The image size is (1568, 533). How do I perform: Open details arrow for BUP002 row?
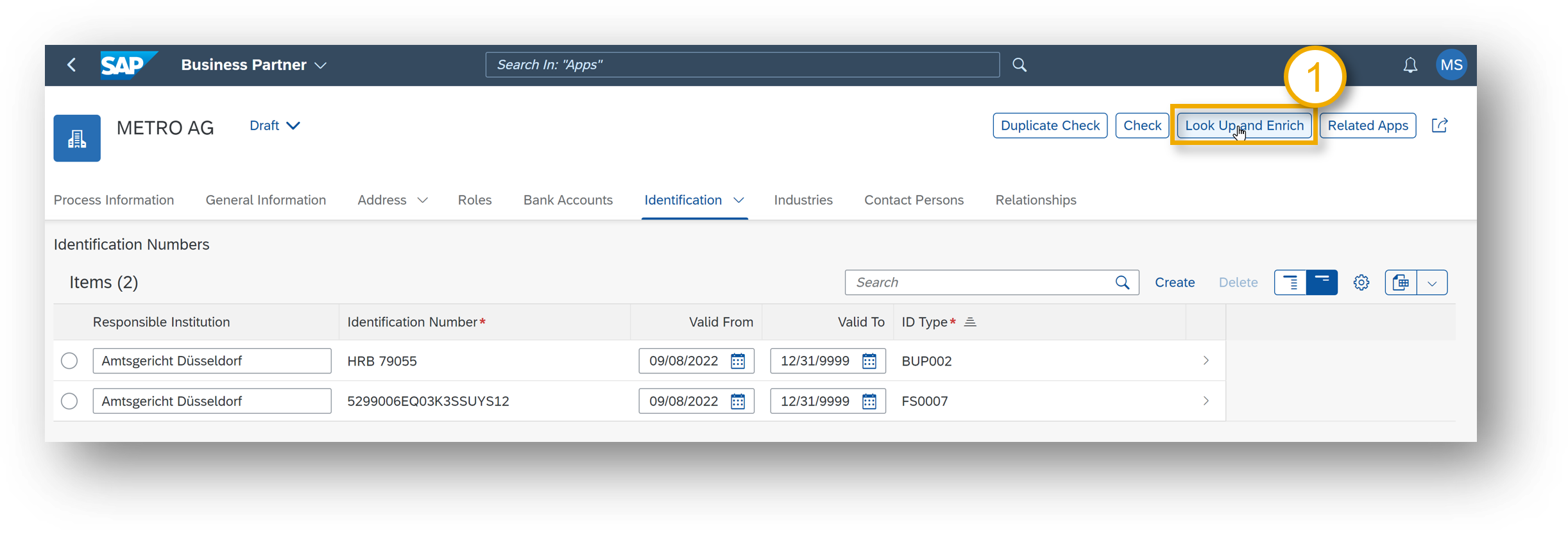[x=1206, y=360]
